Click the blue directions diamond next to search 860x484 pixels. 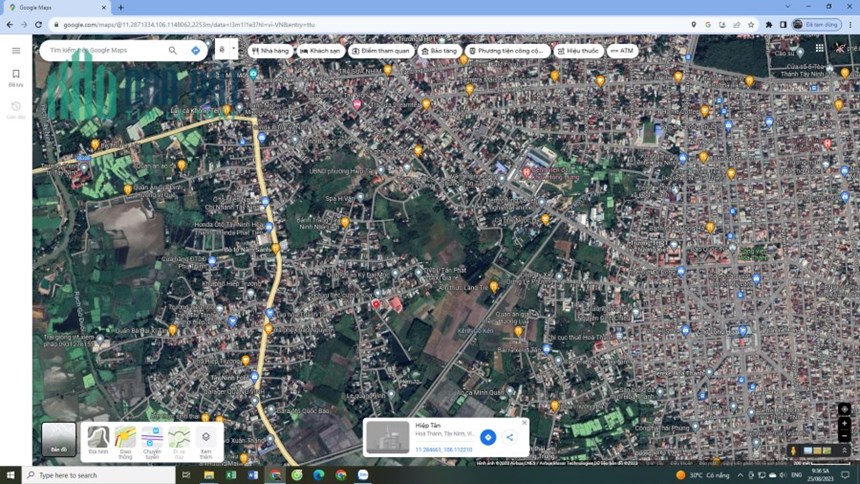pos(196,50)
